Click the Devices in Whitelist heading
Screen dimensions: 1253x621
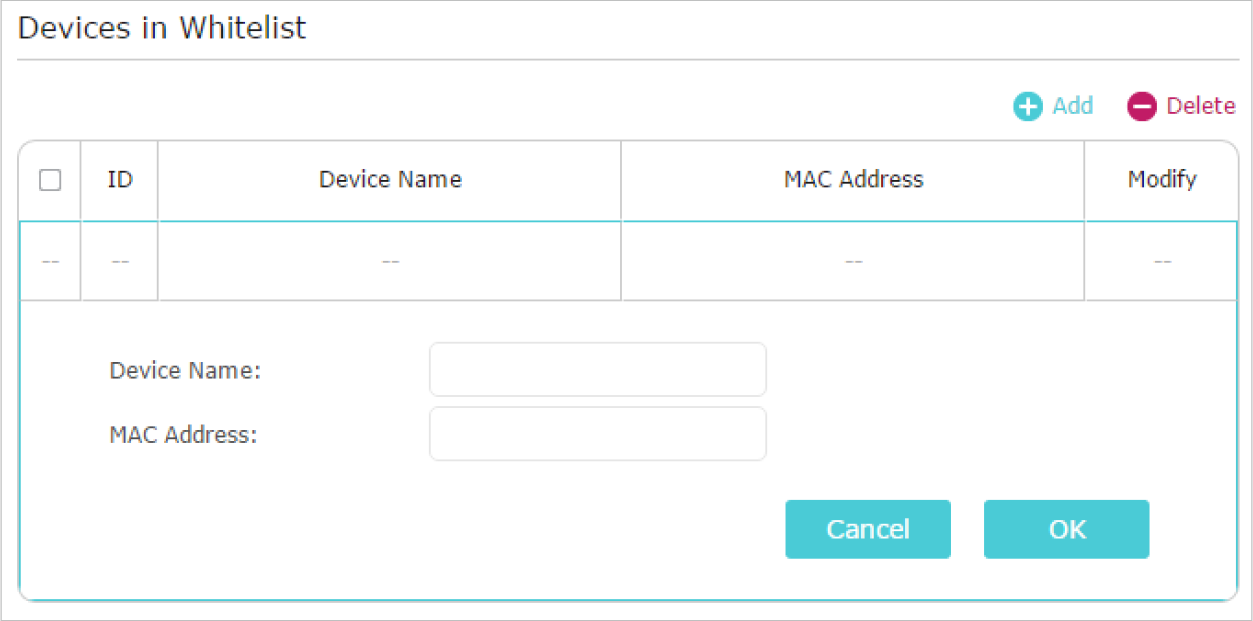pos(162,28)
